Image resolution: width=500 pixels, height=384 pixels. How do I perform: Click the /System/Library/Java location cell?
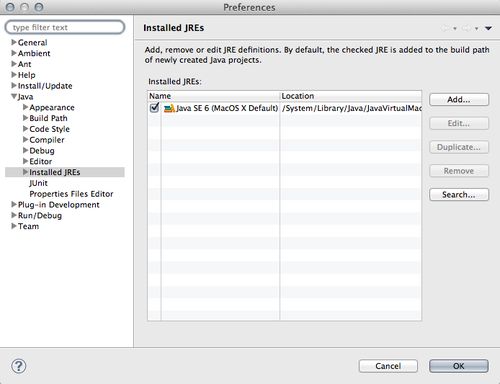352,108
